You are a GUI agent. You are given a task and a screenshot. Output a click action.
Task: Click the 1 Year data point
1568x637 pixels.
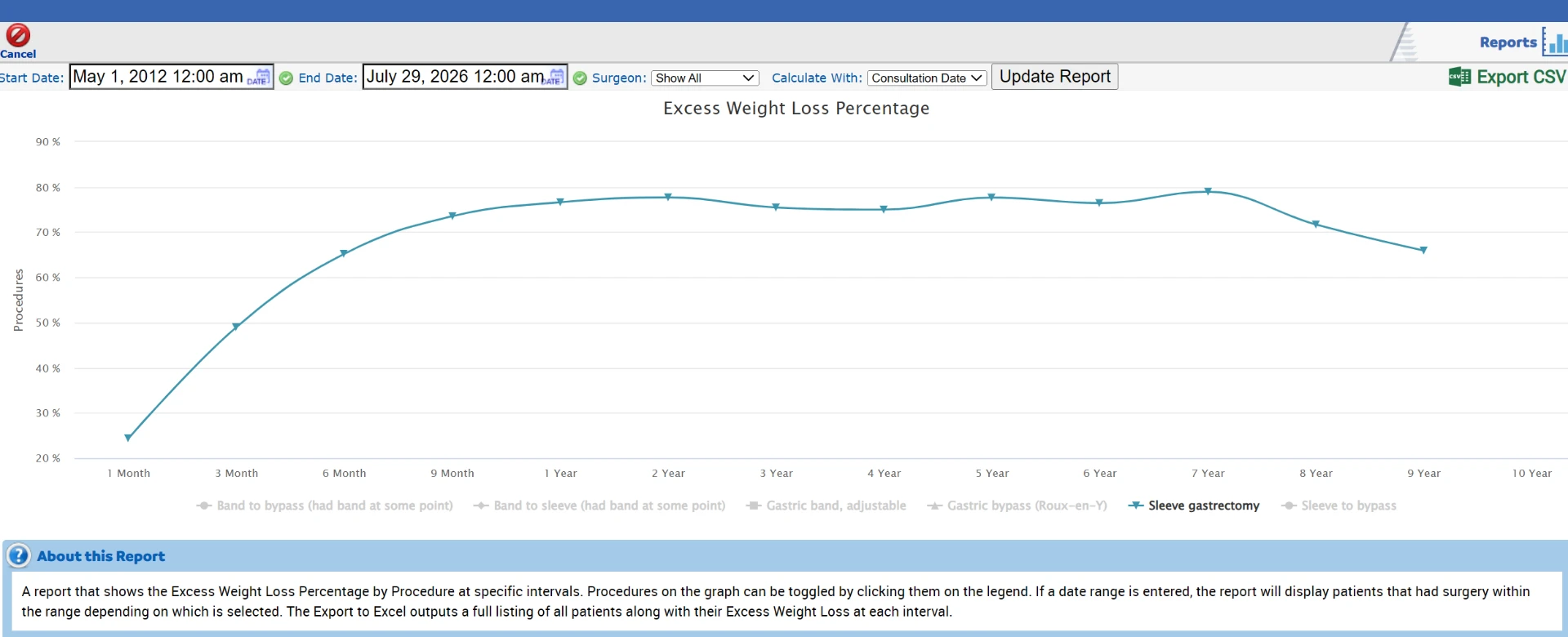560,202
